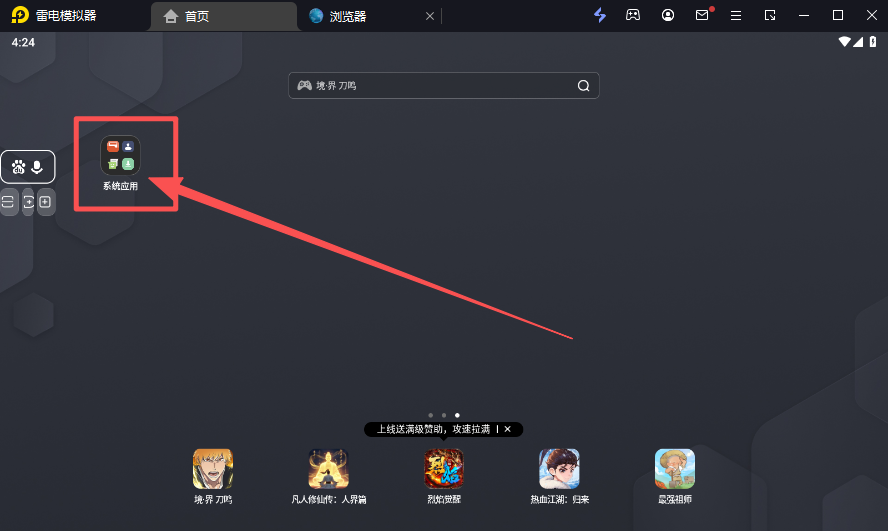Click the window-select icon in title bar

770,15
